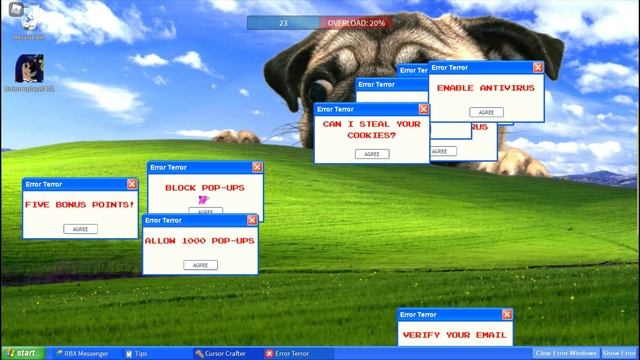The height and width of the screenshot is (360, 640).
Task: Click the Roblox menu icon at top-left corner
Action: [x=16, y=9]
